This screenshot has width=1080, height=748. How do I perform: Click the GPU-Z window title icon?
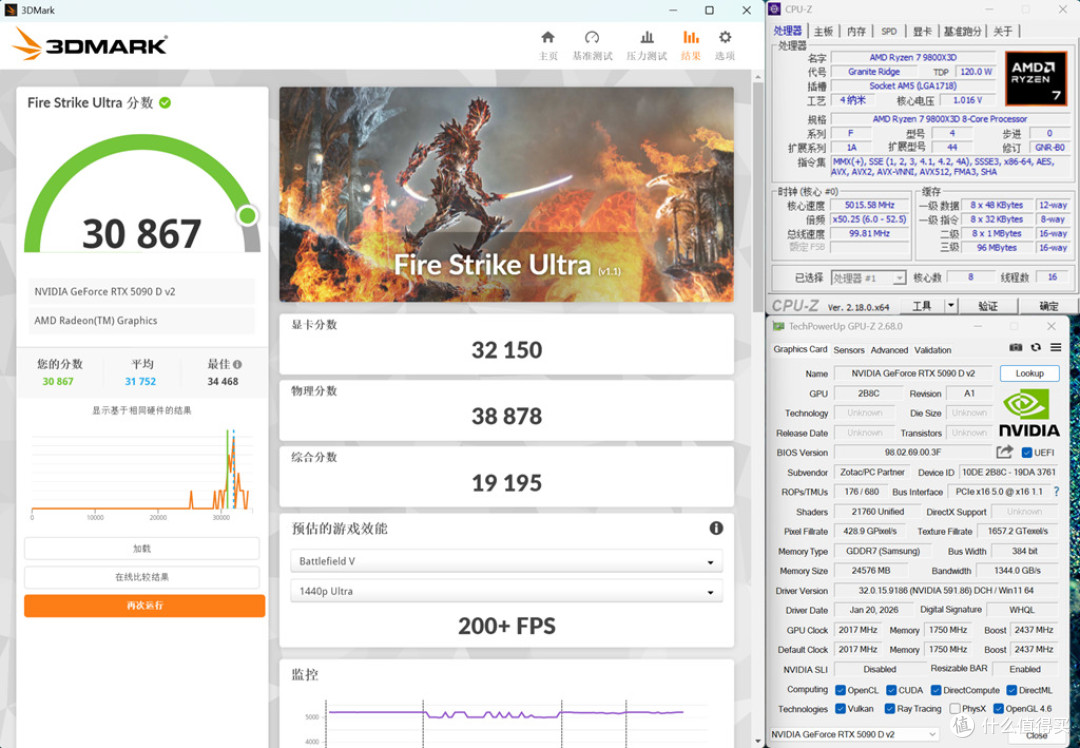click(x=778, y=326)
